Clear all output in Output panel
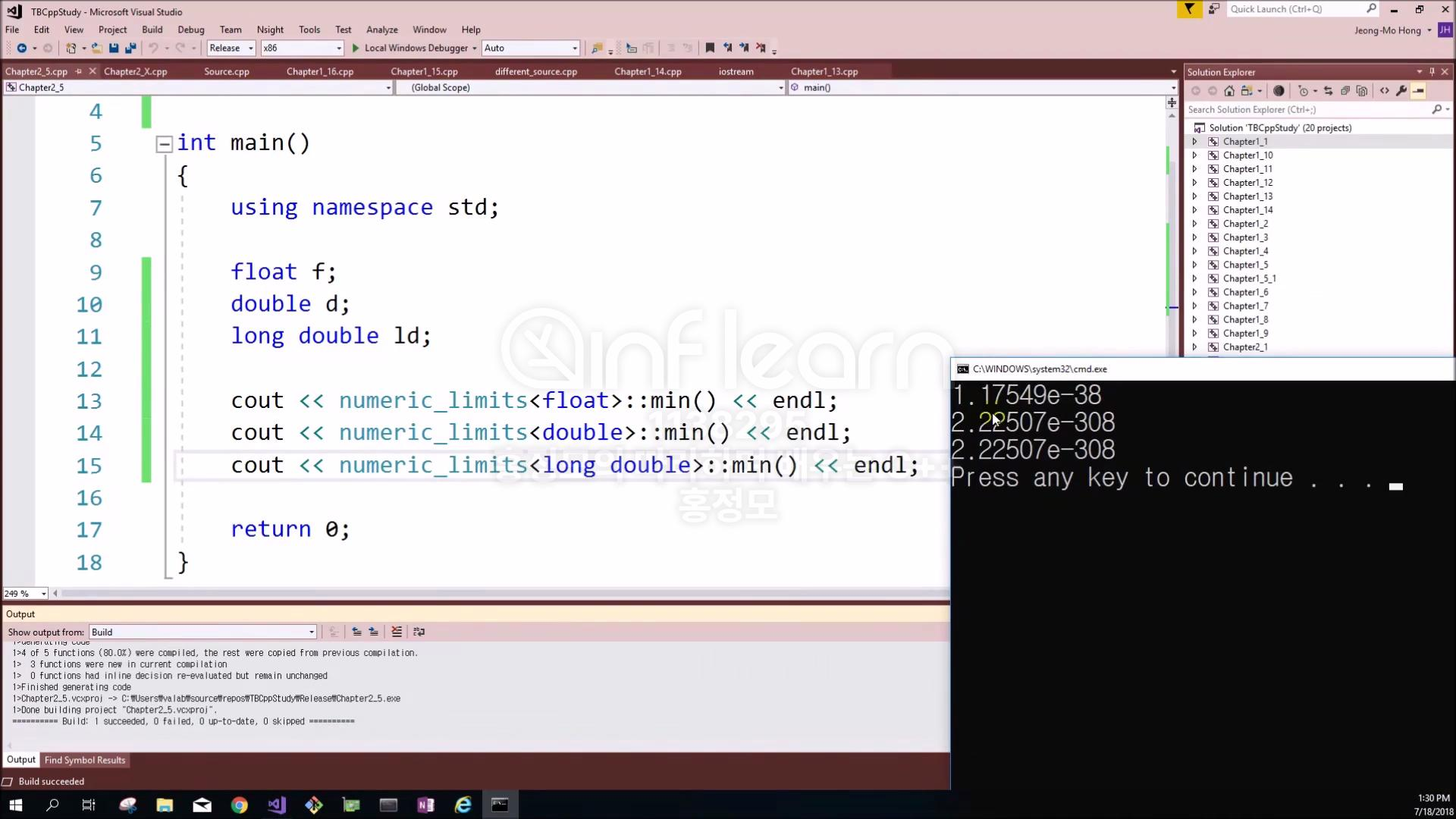This screenshot has width=1456, height=819. tap(397, 632)
